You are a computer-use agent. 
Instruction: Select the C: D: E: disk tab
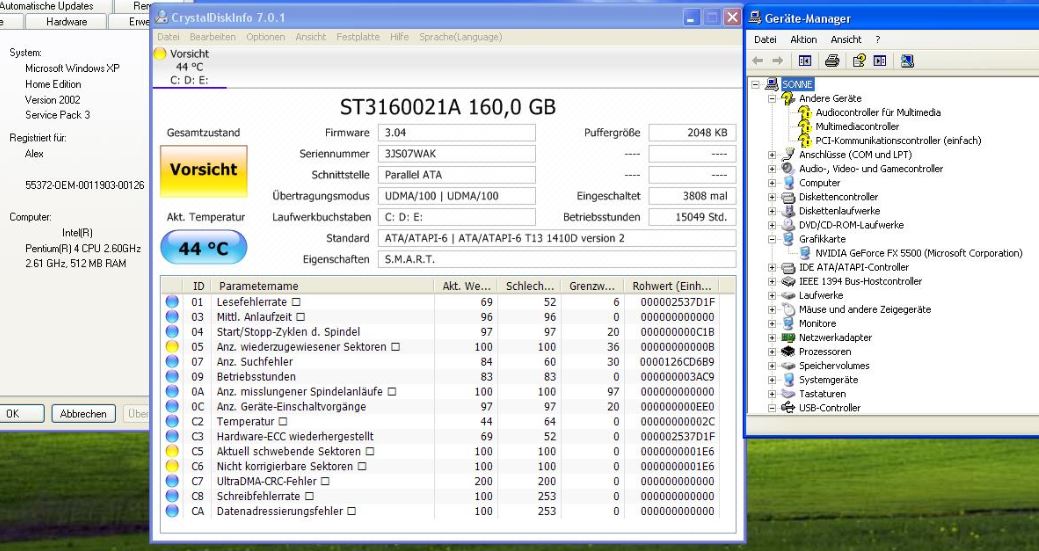(190, 67)
